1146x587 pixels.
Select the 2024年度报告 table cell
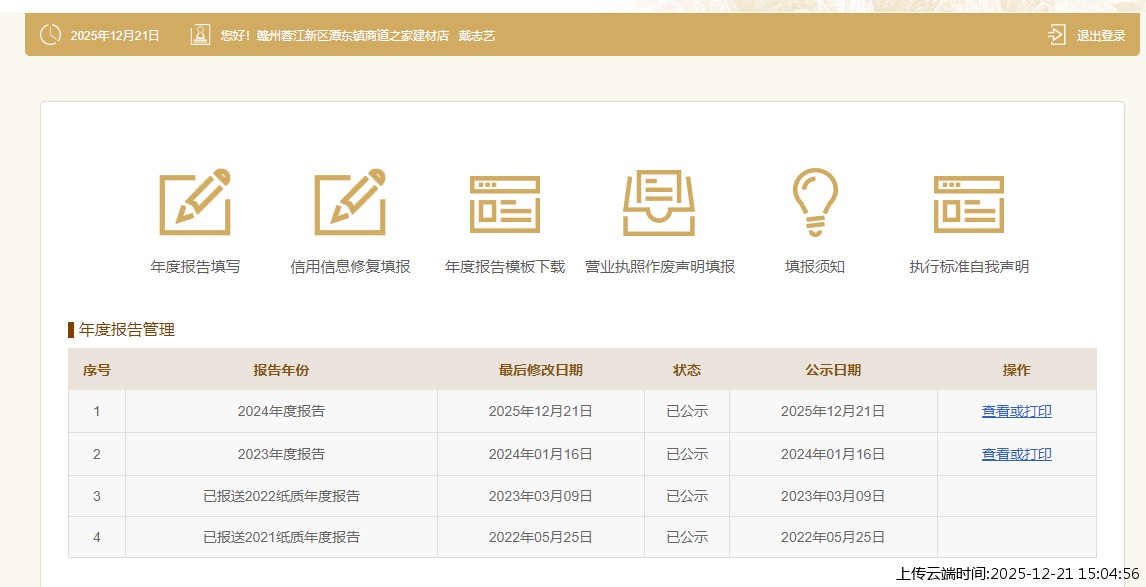281,411
